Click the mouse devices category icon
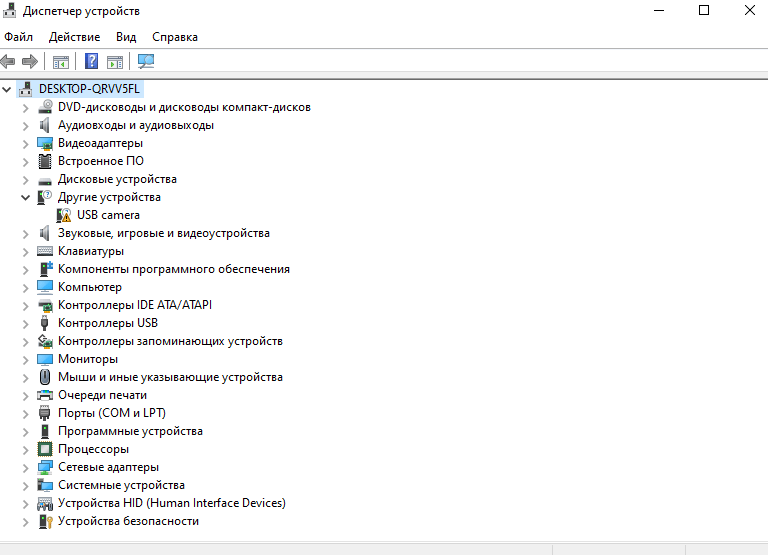768x555 pixels. [45, 377]
